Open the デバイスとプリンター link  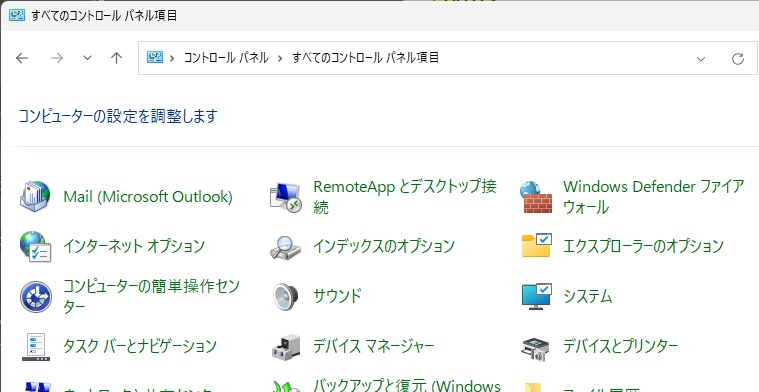tap(621, 347)
